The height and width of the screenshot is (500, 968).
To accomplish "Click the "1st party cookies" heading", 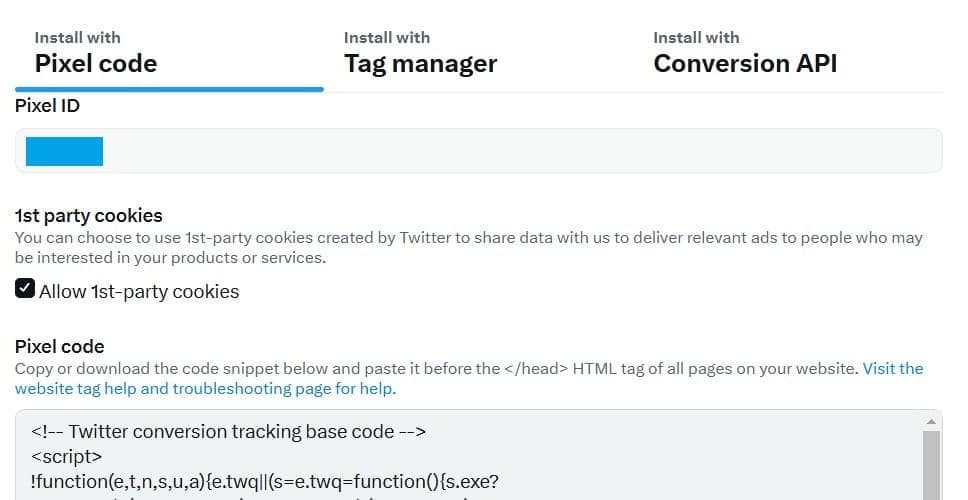I will (88, 215).
